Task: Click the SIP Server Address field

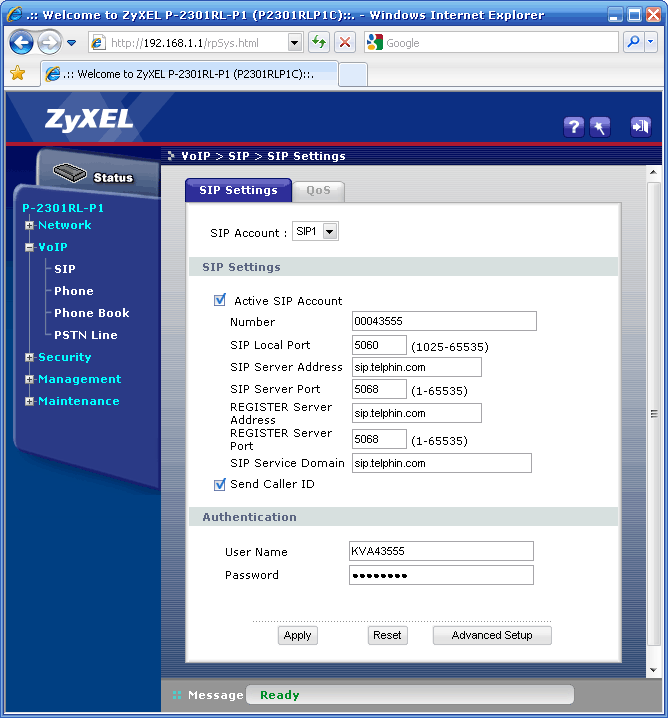Action: coord(417,367)
